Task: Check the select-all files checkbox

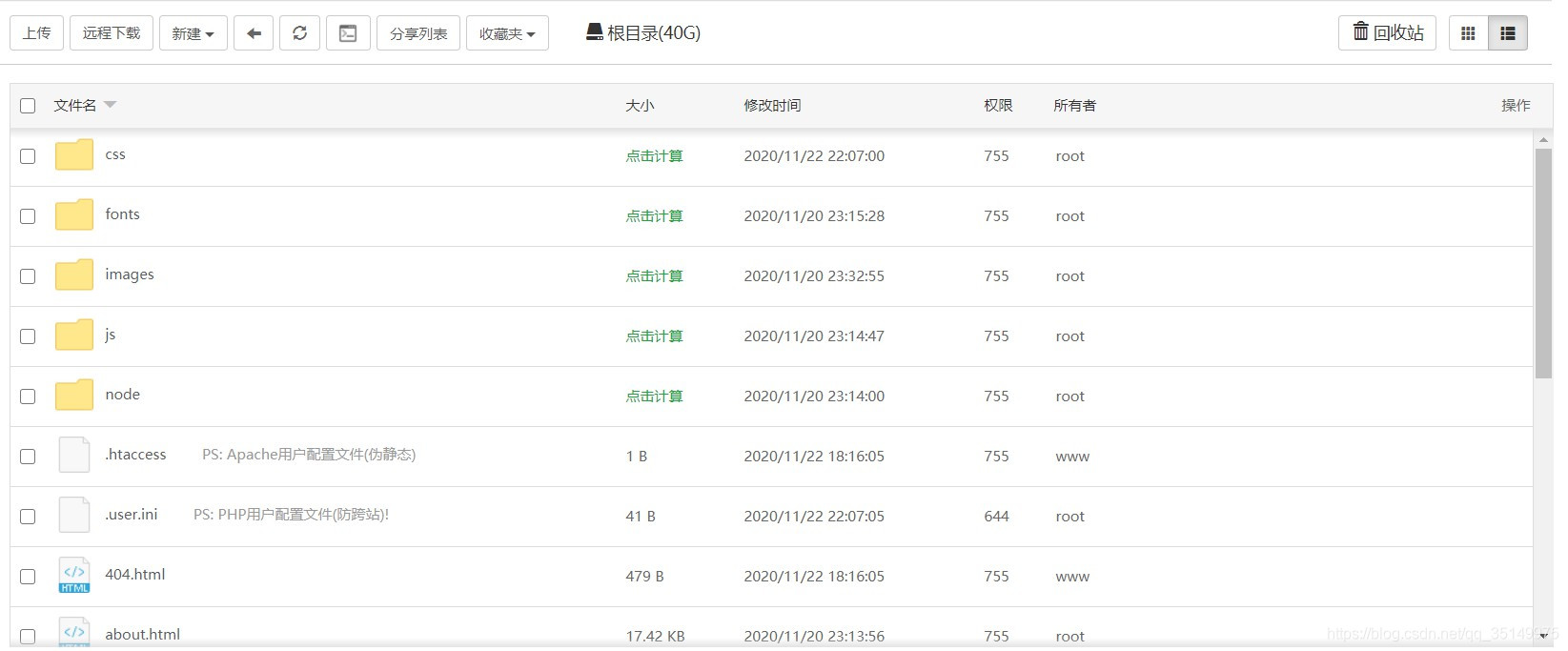Action: [x=28, y=106]
